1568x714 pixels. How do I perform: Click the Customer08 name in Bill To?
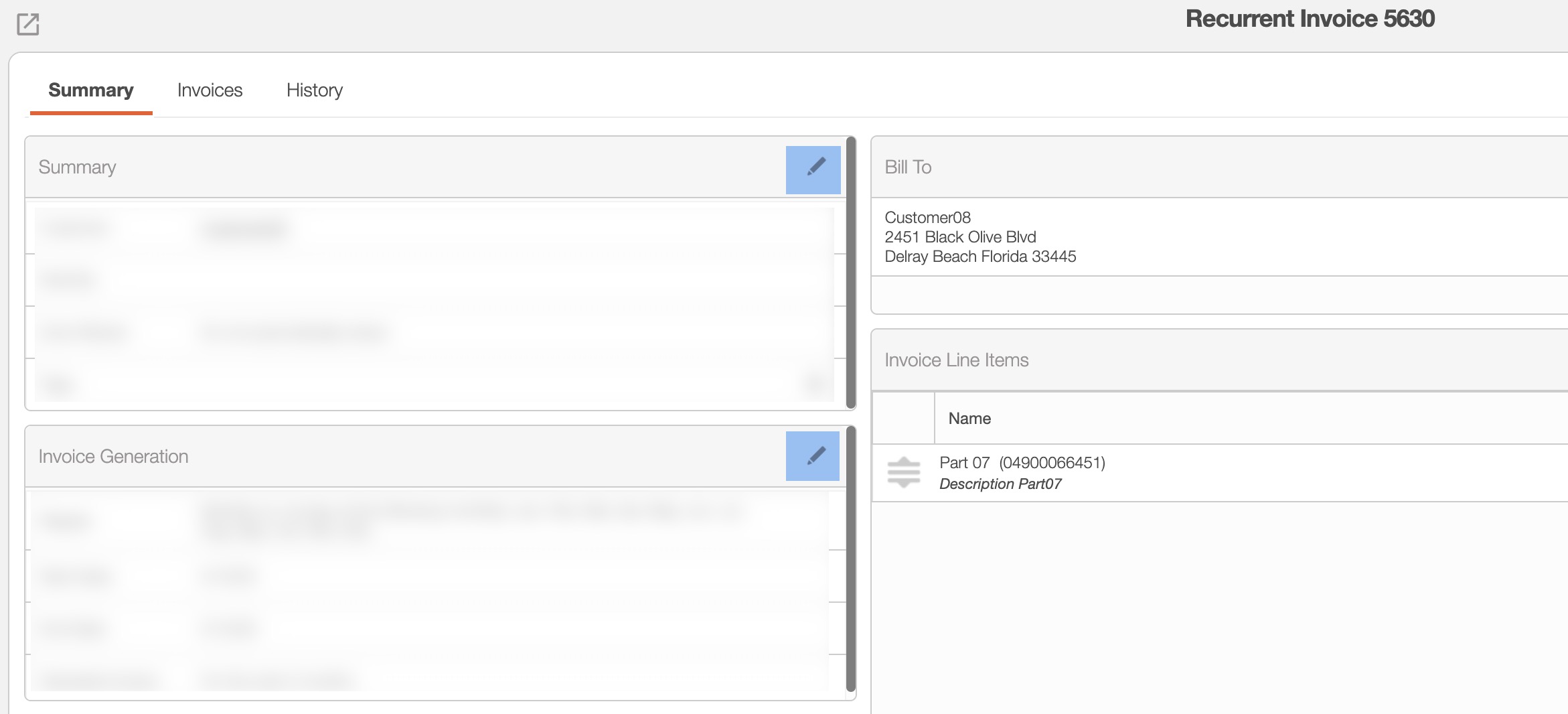click(x=927, y=218)
